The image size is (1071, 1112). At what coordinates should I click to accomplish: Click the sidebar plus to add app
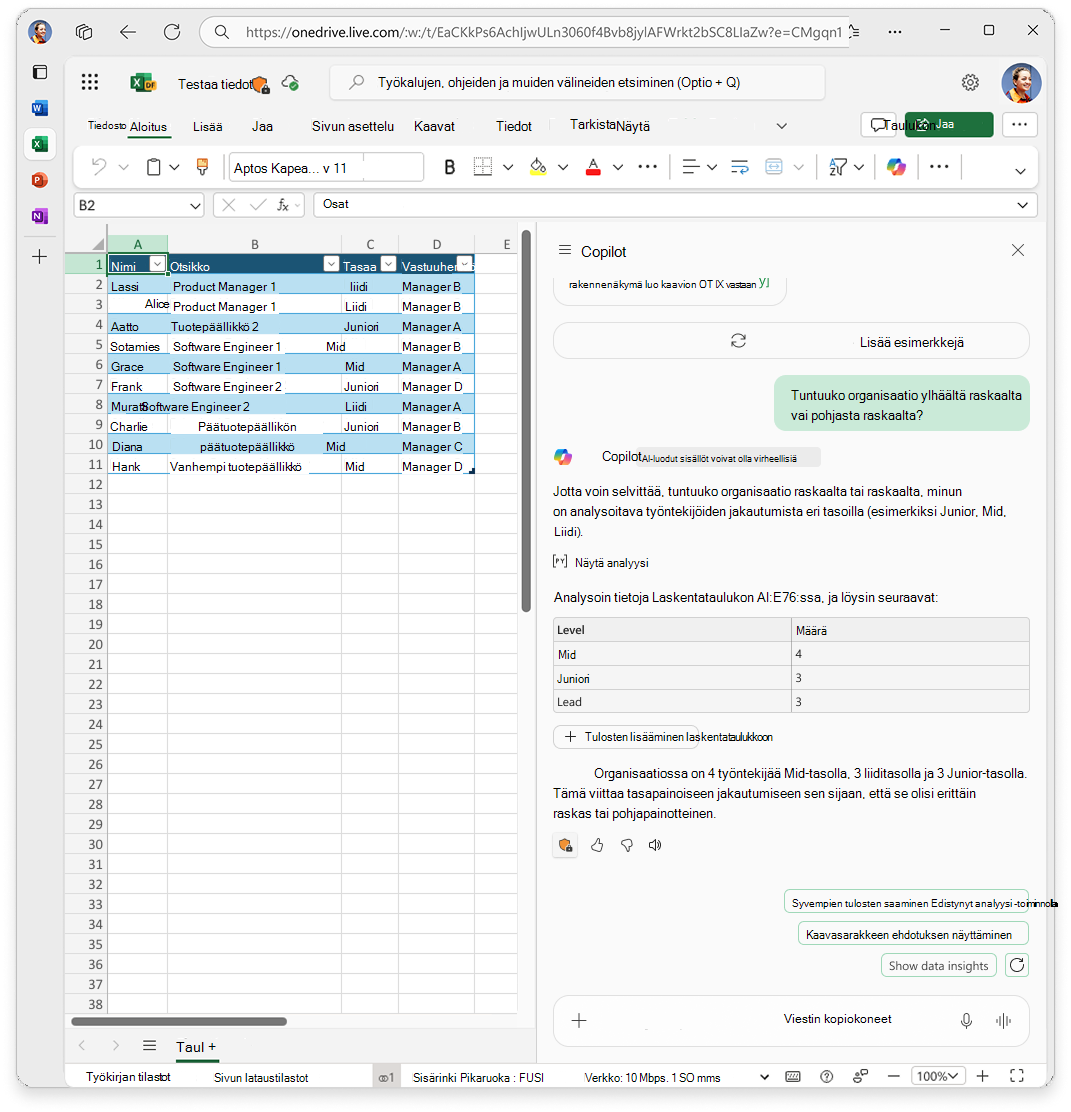pyautogui.click(x=40, y=257)
